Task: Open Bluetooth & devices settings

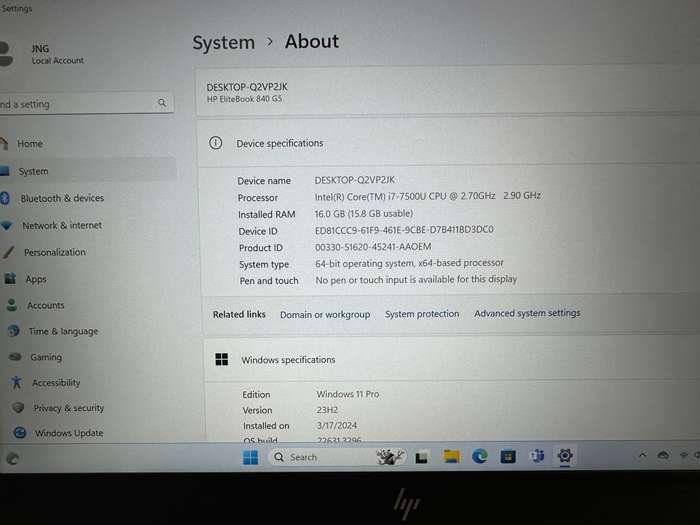Action: [62, 198]
